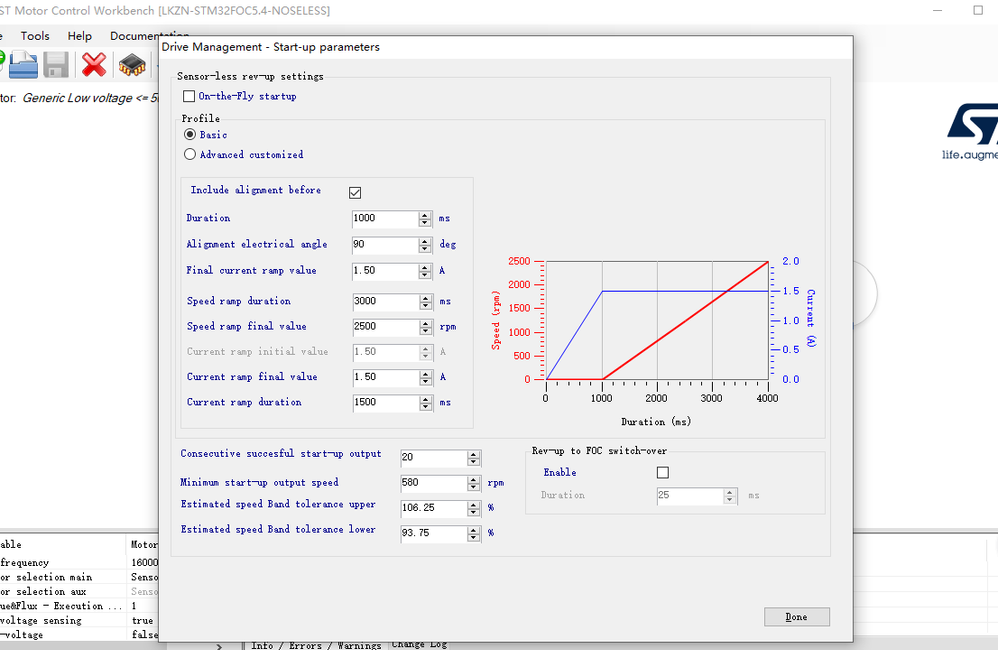Click the Alignment electrical angle field
The width and height of the screenshot is (998, 650).
click(385, 244)
